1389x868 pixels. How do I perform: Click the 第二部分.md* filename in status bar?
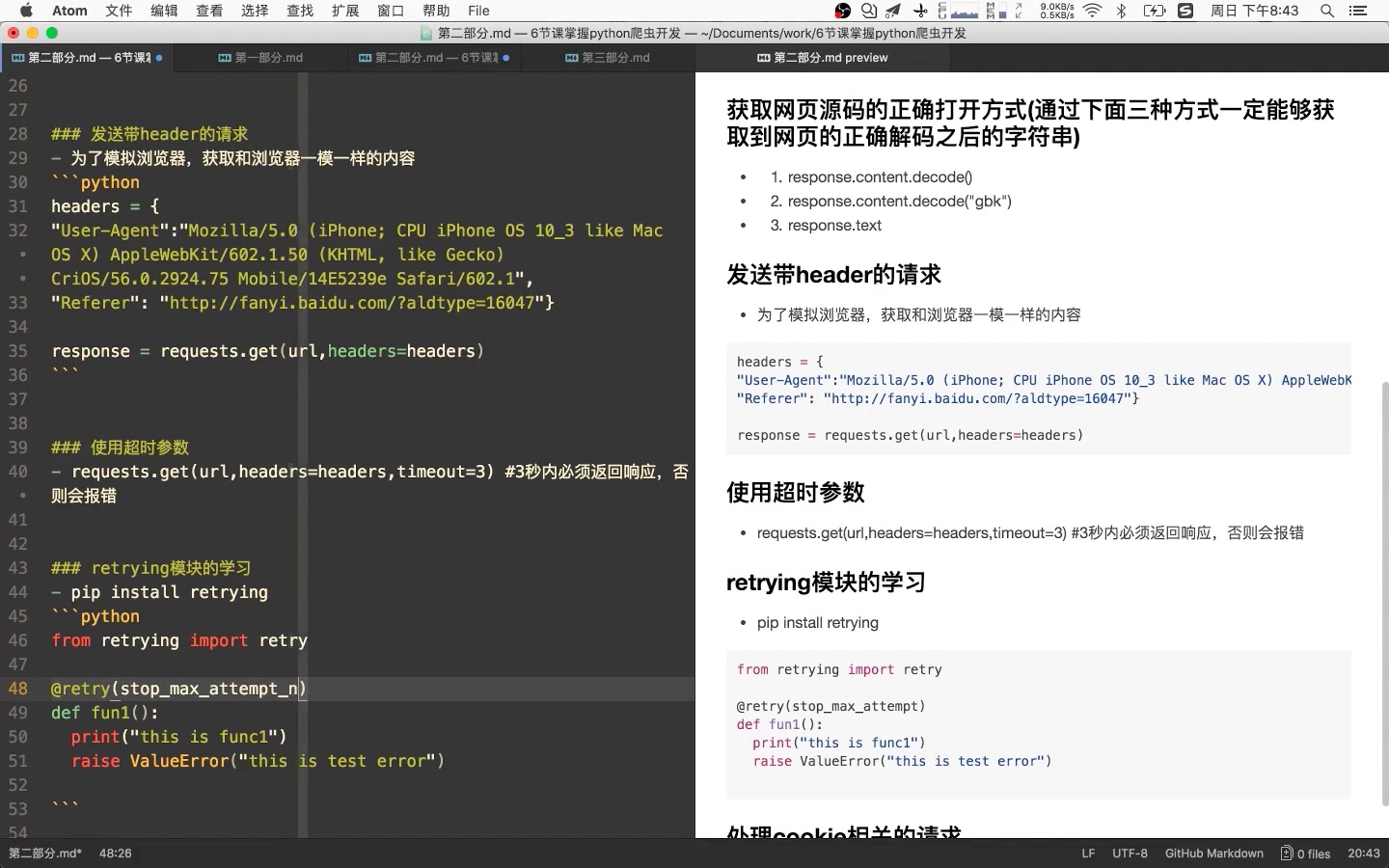click(x=44, y=854)
